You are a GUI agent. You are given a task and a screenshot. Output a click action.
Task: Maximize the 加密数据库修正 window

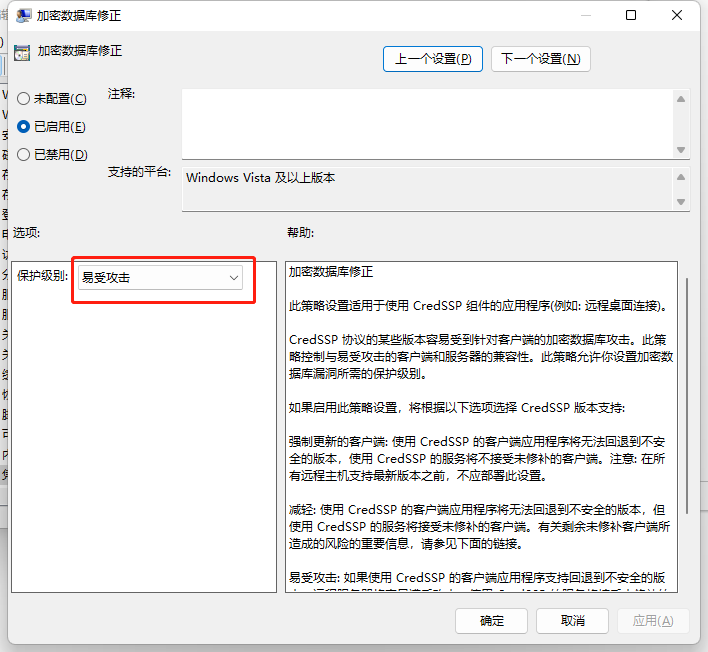631,16
